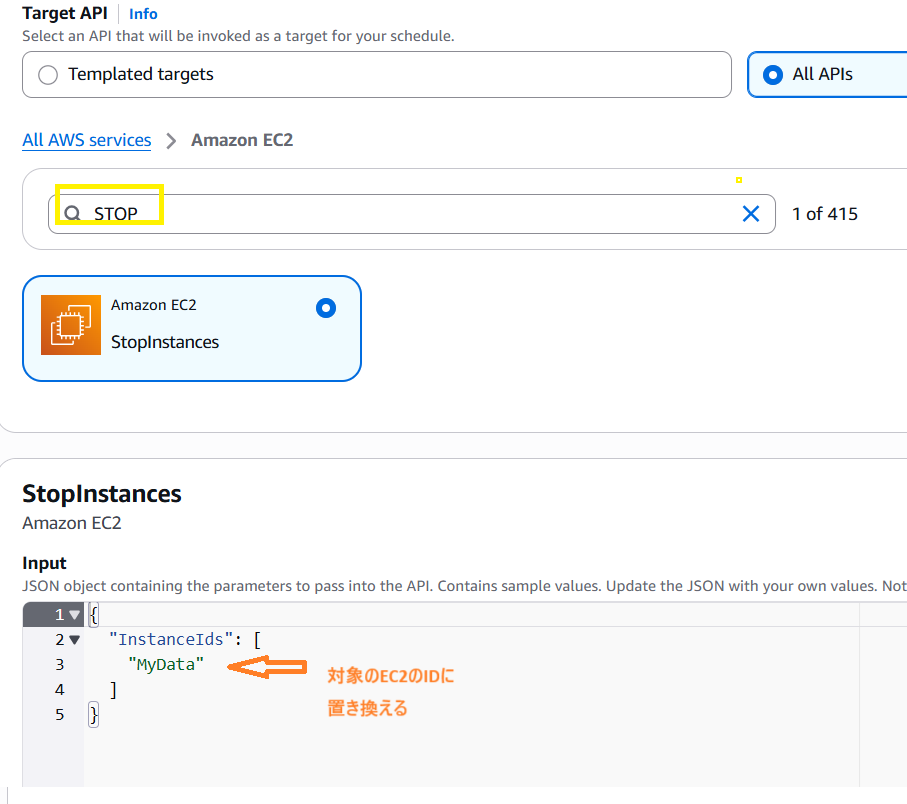Select the StopInstances radio button
907x804 pixels.
(x=326, y=308)
